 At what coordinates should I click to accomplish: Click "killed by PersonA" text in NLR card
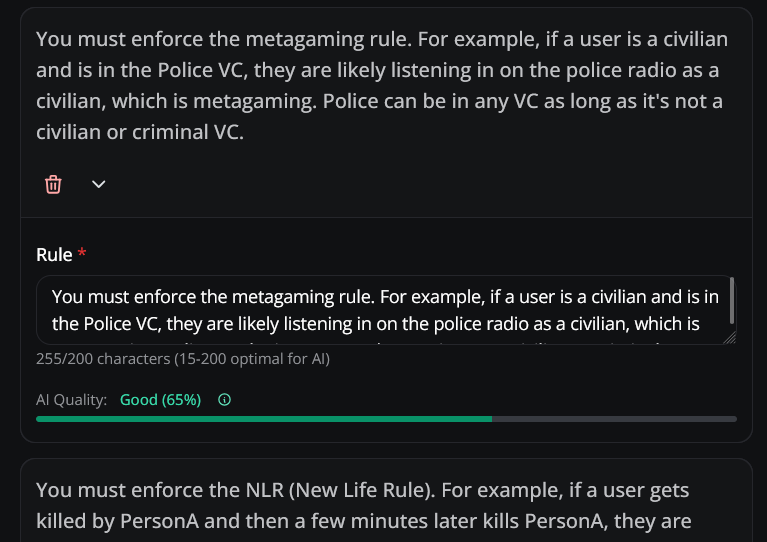120,522
